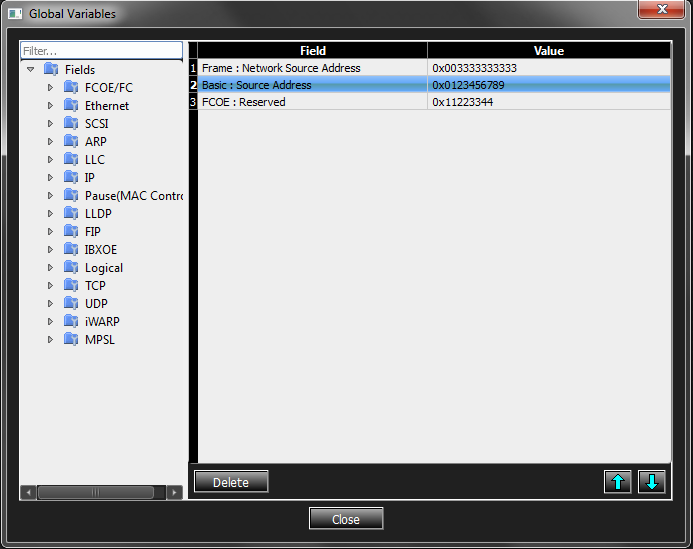Image resolution: width=693 pixels, height=549 pixels.
Task: Close the Global Variables window
Action: (x=661, y=9)
